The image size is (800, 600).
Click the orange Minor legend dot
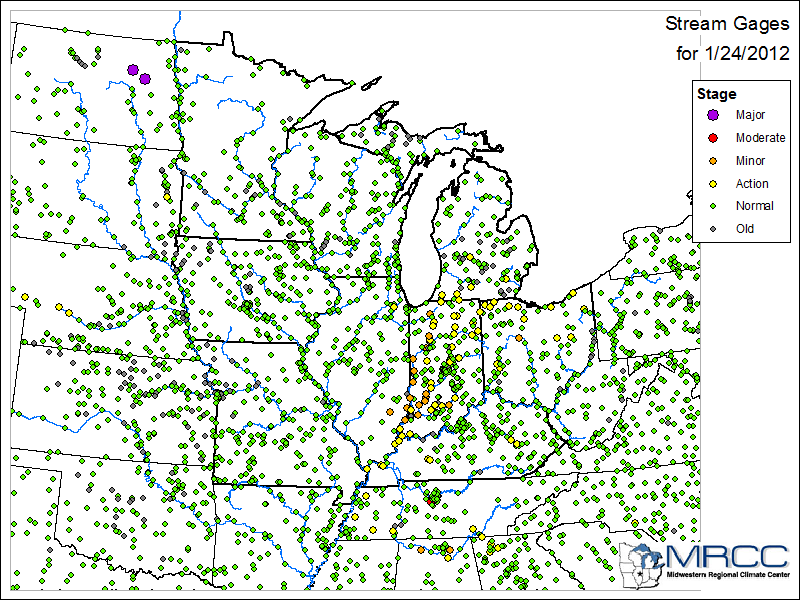(713, 161)
